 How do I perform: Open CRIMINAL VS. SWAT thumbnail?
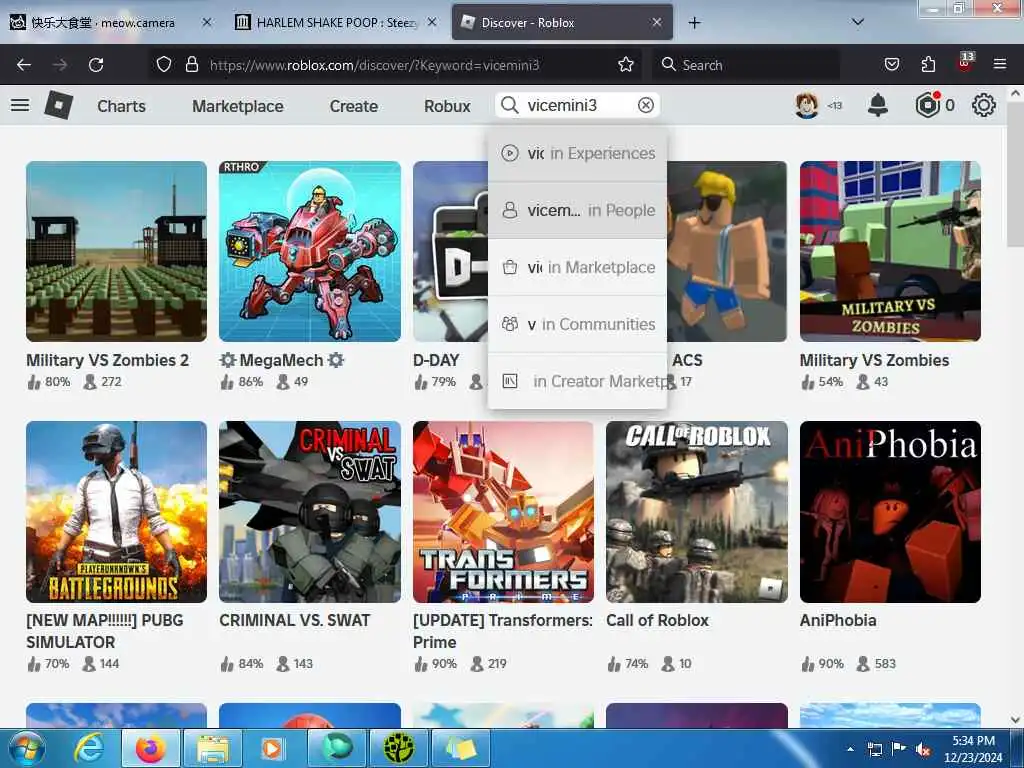310,512
